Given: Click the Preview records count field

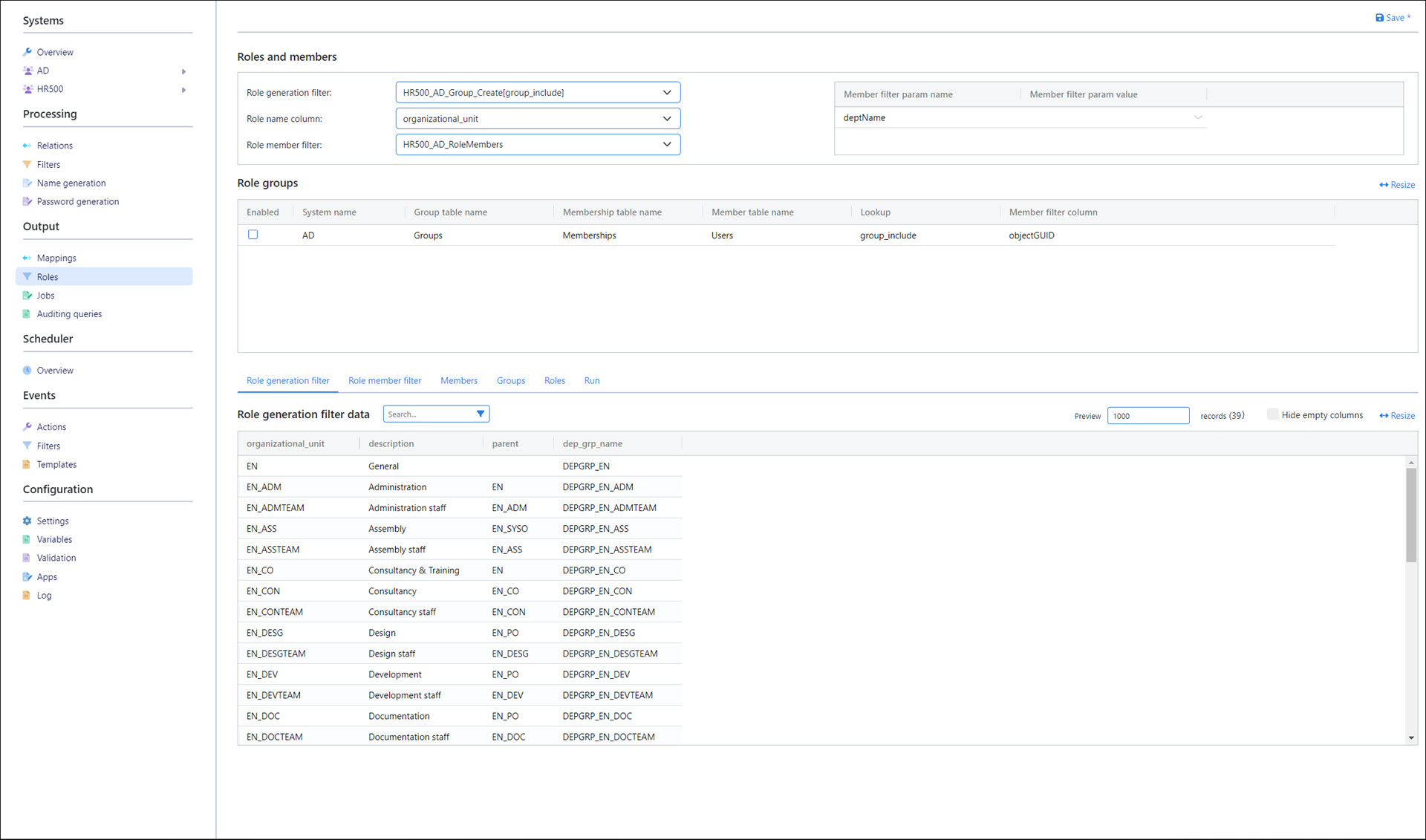Looking at the screenshot, I should click(1147, 416).
